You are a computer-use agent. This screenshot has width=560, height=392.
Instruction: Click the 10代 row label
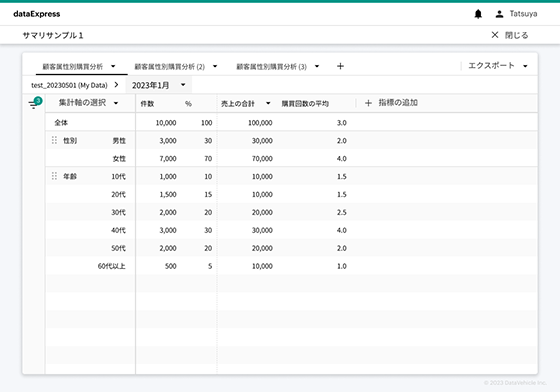[119, 176]
